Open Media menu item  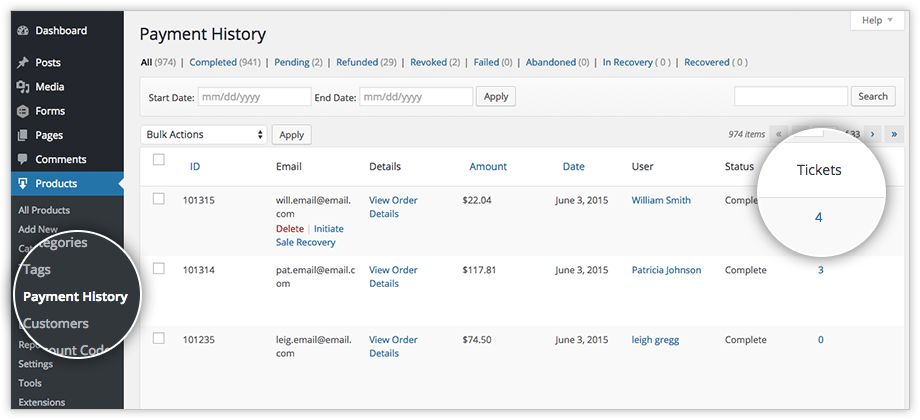pos(50,87)
